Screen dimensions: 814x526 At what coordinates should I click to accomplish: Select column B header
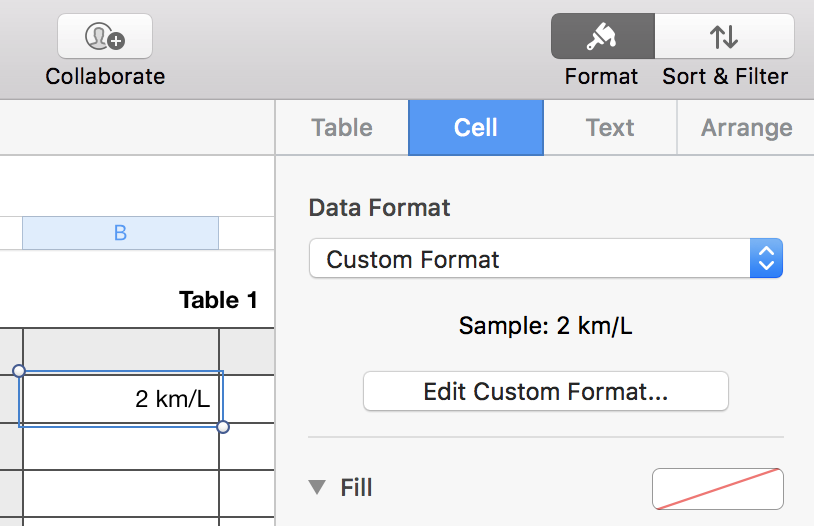coord(120,233)
